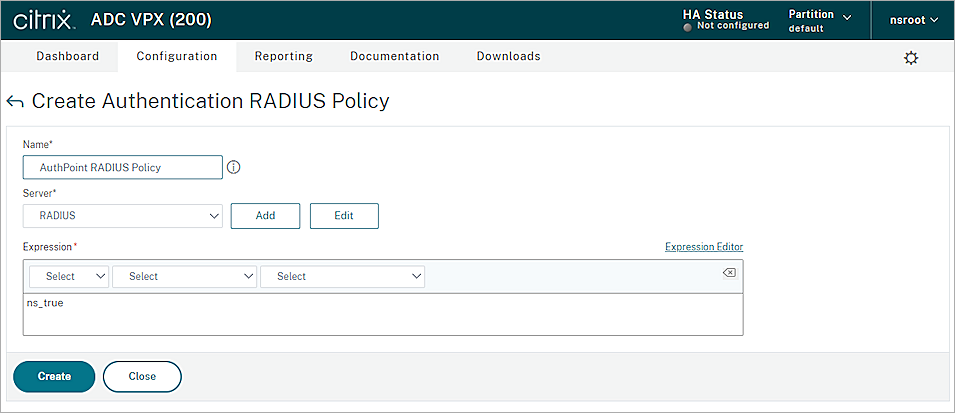Open the Downloads tab

coord(508,56)
